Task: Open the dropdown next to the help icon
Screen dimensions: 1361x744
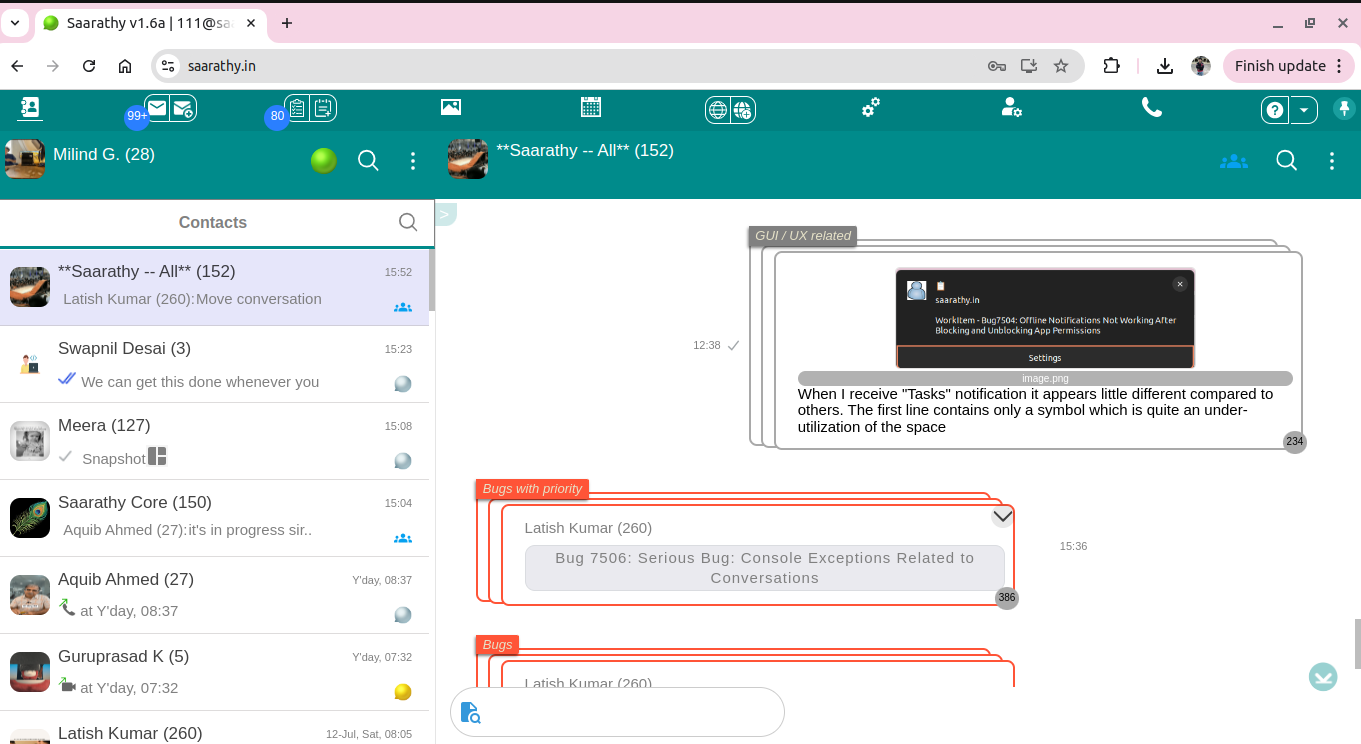Action: pyautogui.click(x=1303, y=110)
